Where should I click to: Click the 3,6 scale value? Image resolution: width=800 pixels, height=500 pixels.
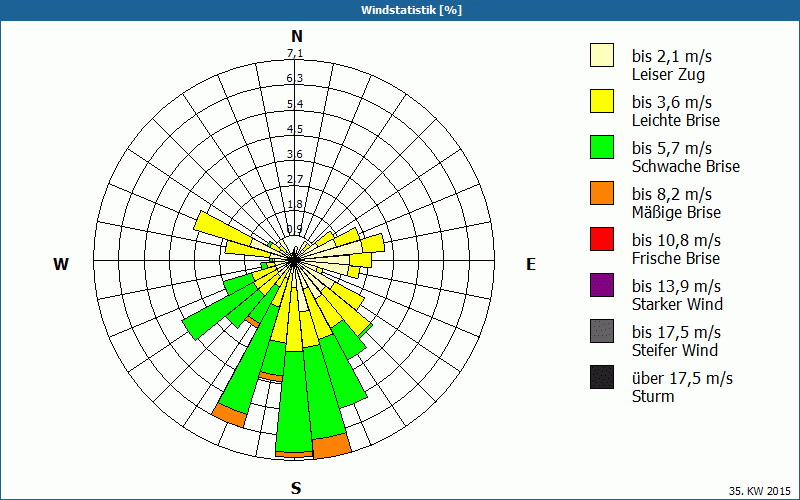[x=295, y=154]
